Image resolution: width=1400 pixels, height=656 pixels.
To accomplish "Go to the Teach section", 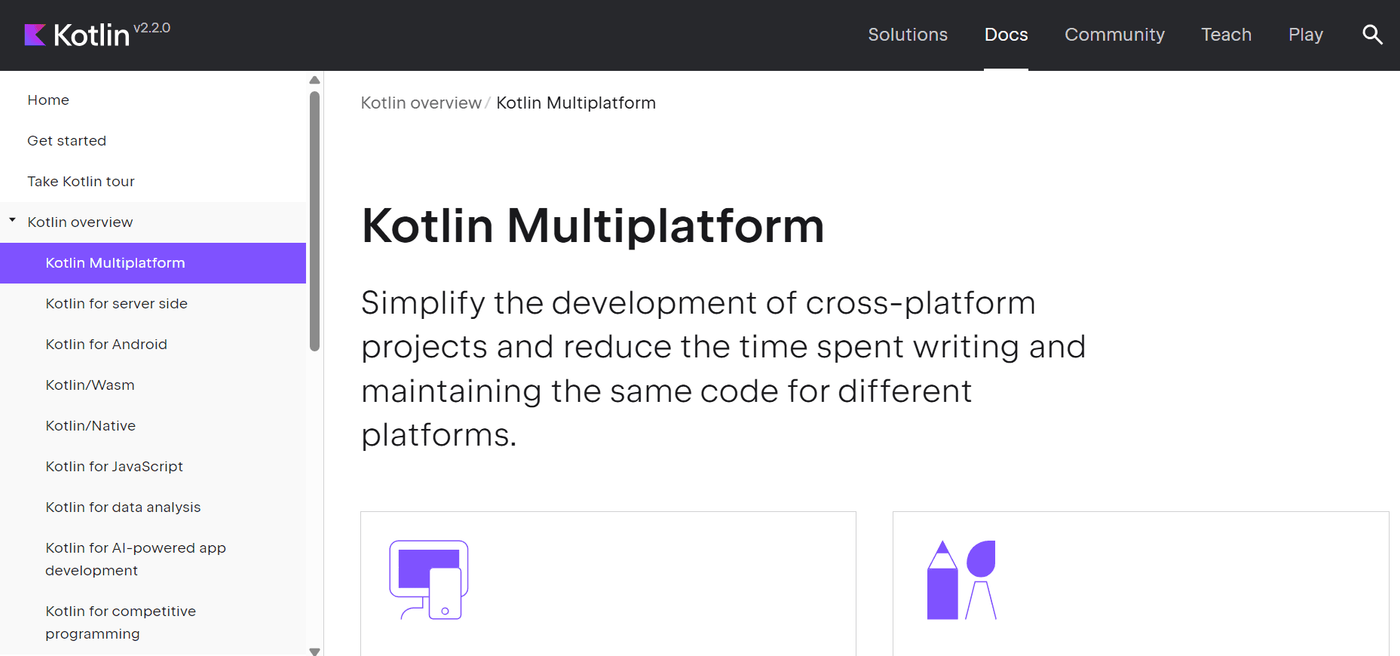I will [1226, 35].
